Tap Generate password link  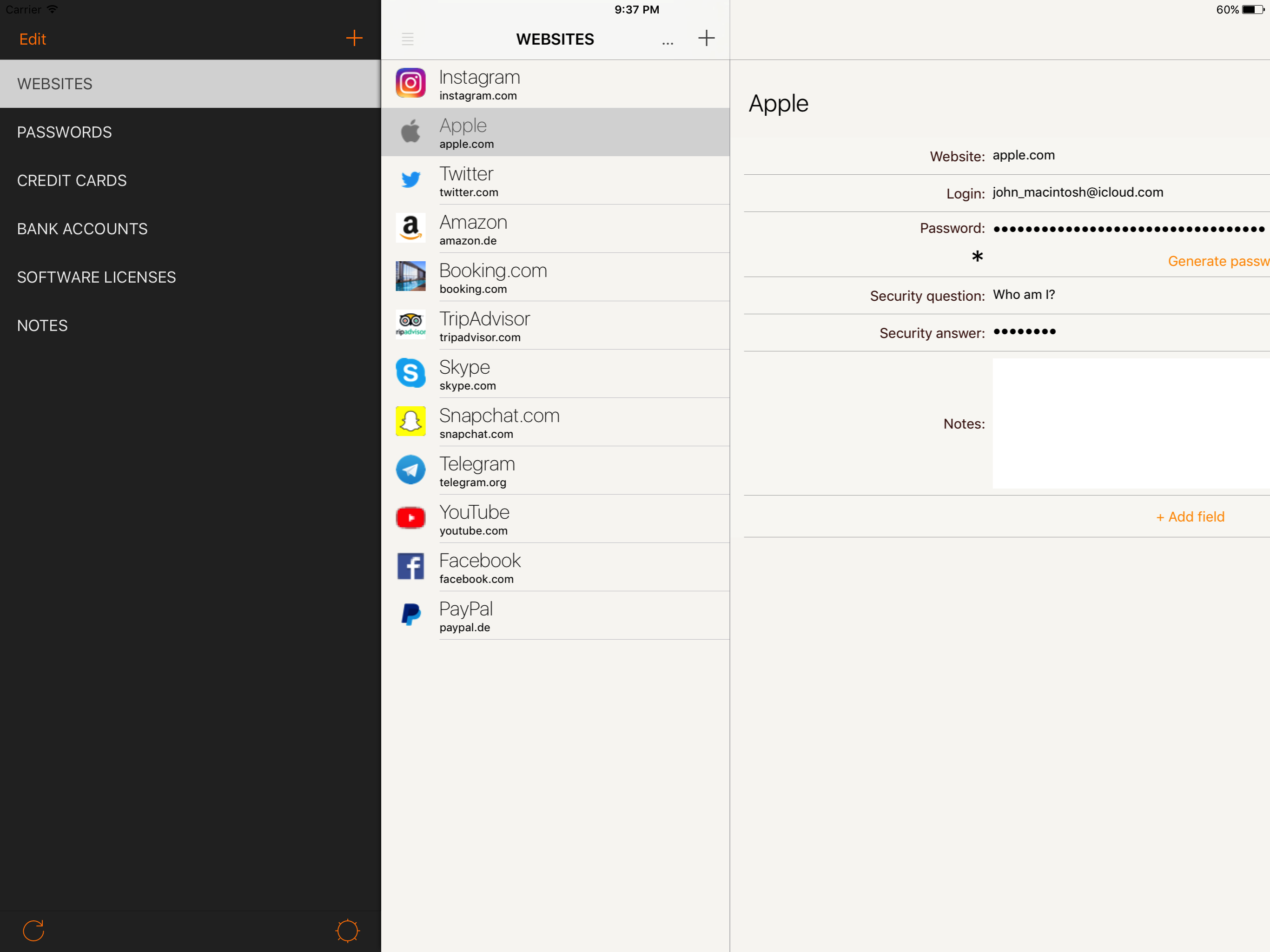pos(1218,261)
